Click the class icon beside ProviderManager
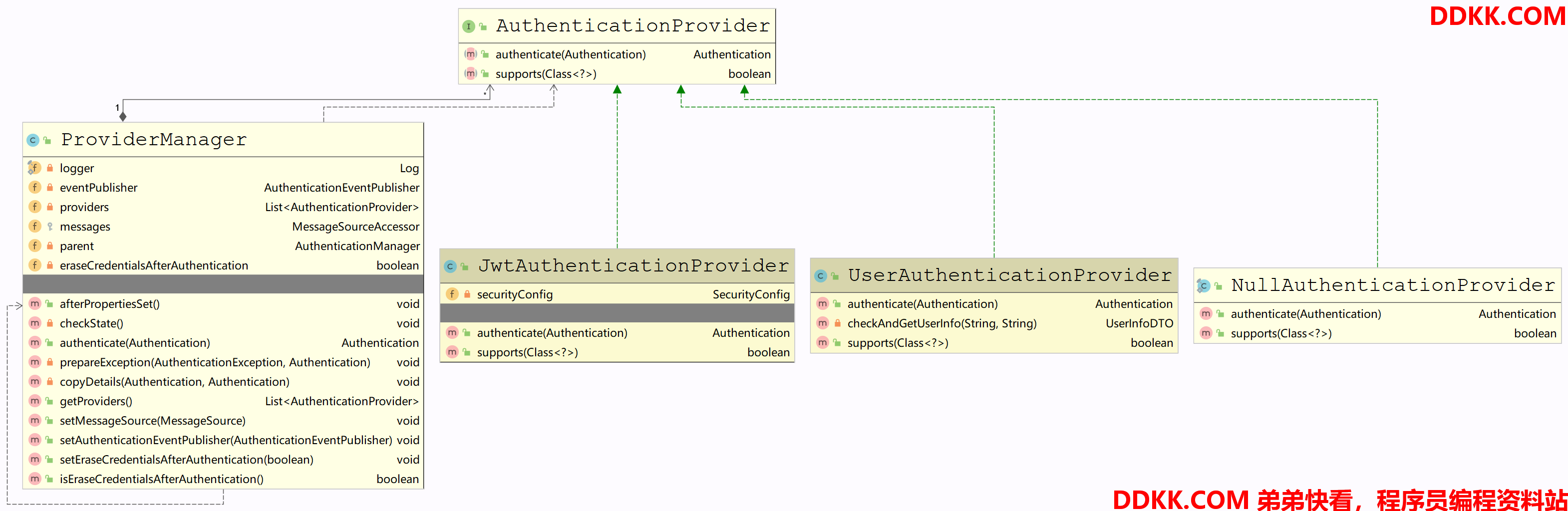The height and width of the screenshot is (511, 1568). tap(33, 141)
